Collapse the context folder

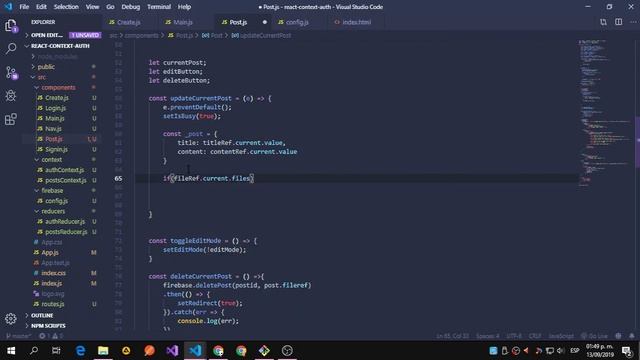coord(51,160)
